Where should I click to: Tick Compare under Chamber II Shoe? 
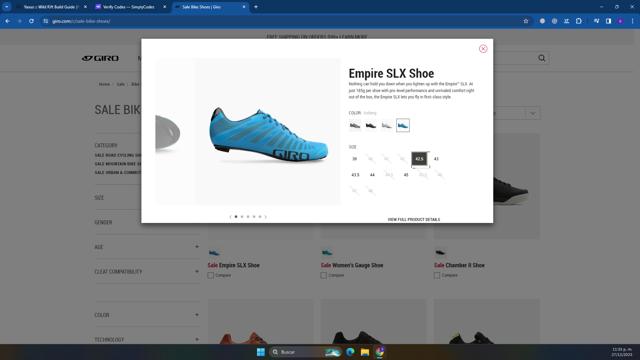(x=437, y=276)
